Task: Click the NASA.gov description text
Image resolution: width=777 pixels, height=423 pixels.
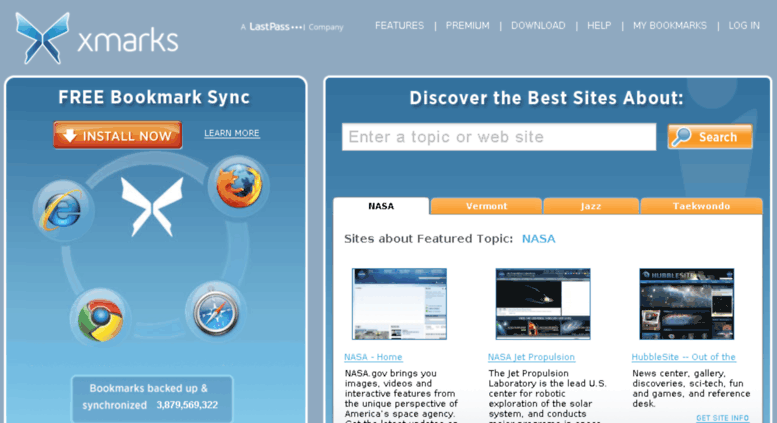Action: coord(400,396)
